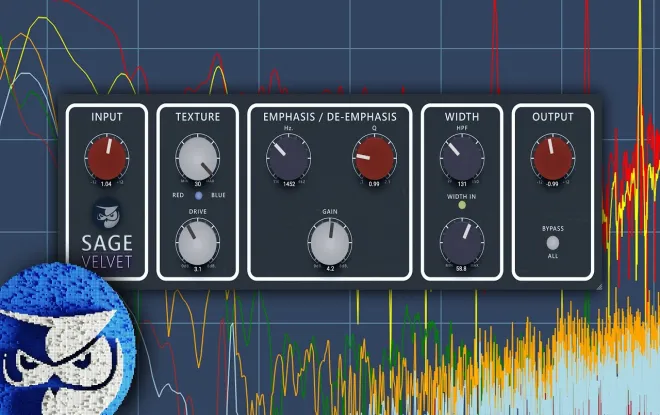Click the Emphasis Hz frequency knob
660x415 pixels.
click(288, 158)
